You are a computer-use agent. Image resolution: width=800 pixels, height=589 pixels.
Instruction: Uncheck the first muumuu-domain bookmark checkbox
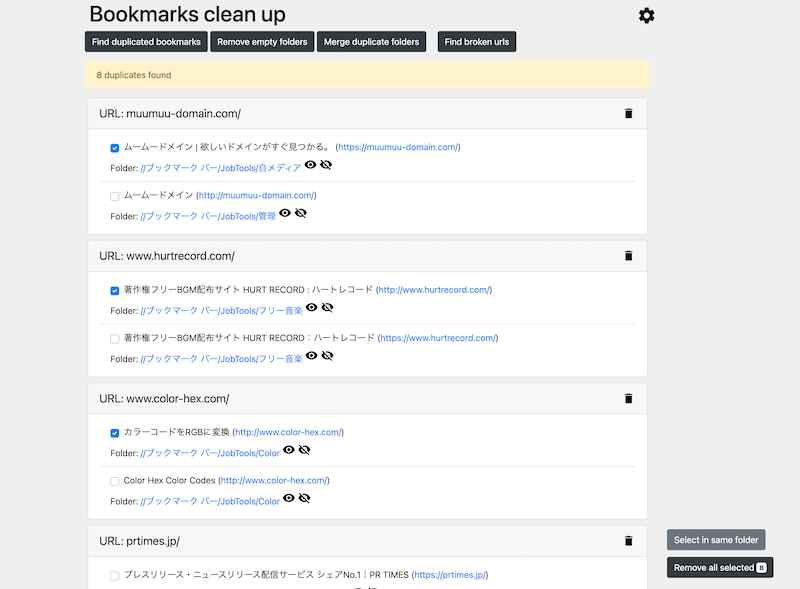click(115, 148)
